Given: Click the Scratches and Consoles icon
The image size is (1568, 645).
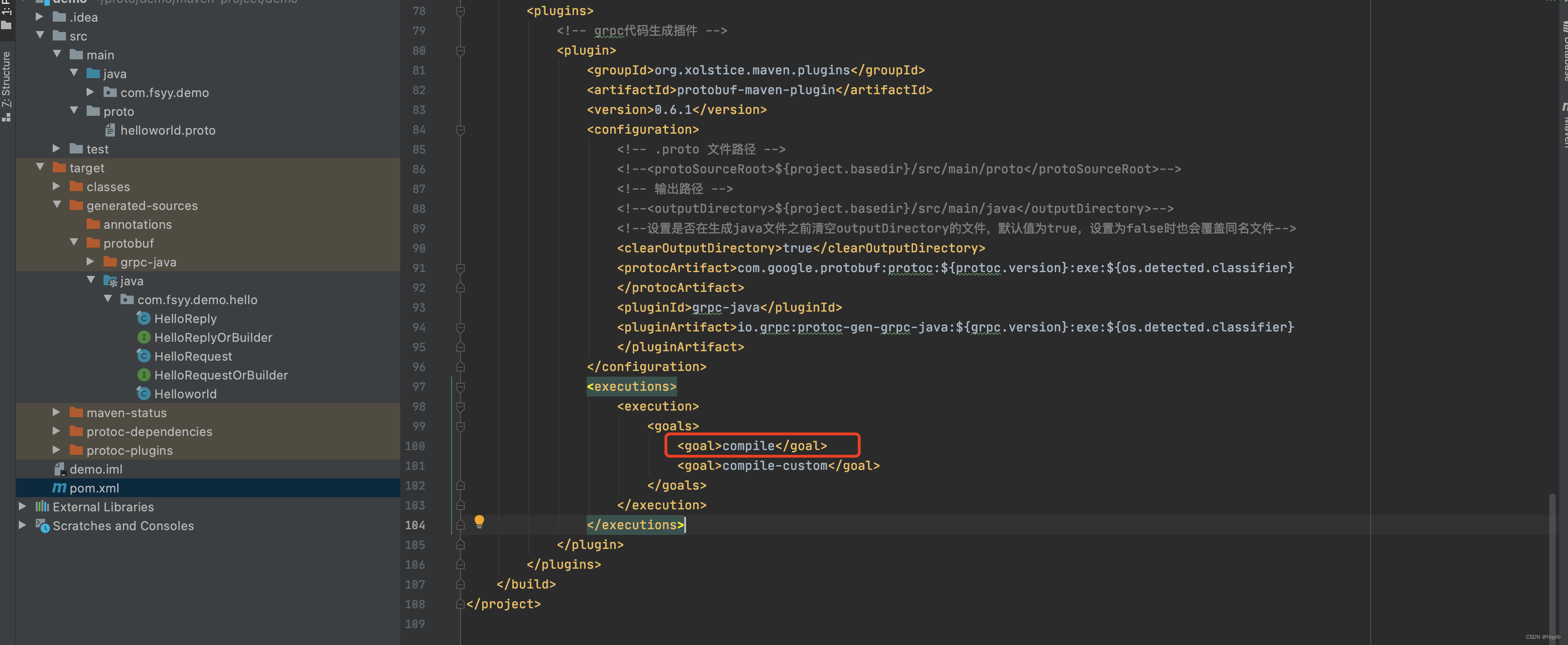Looking at the screenshot, I should coord(42,525).
